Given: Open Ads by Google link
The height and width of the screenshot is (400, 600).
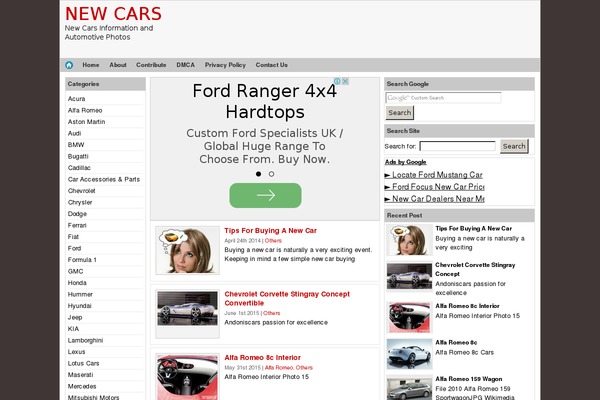Looking at the screenshot, I should pos(406,162).
